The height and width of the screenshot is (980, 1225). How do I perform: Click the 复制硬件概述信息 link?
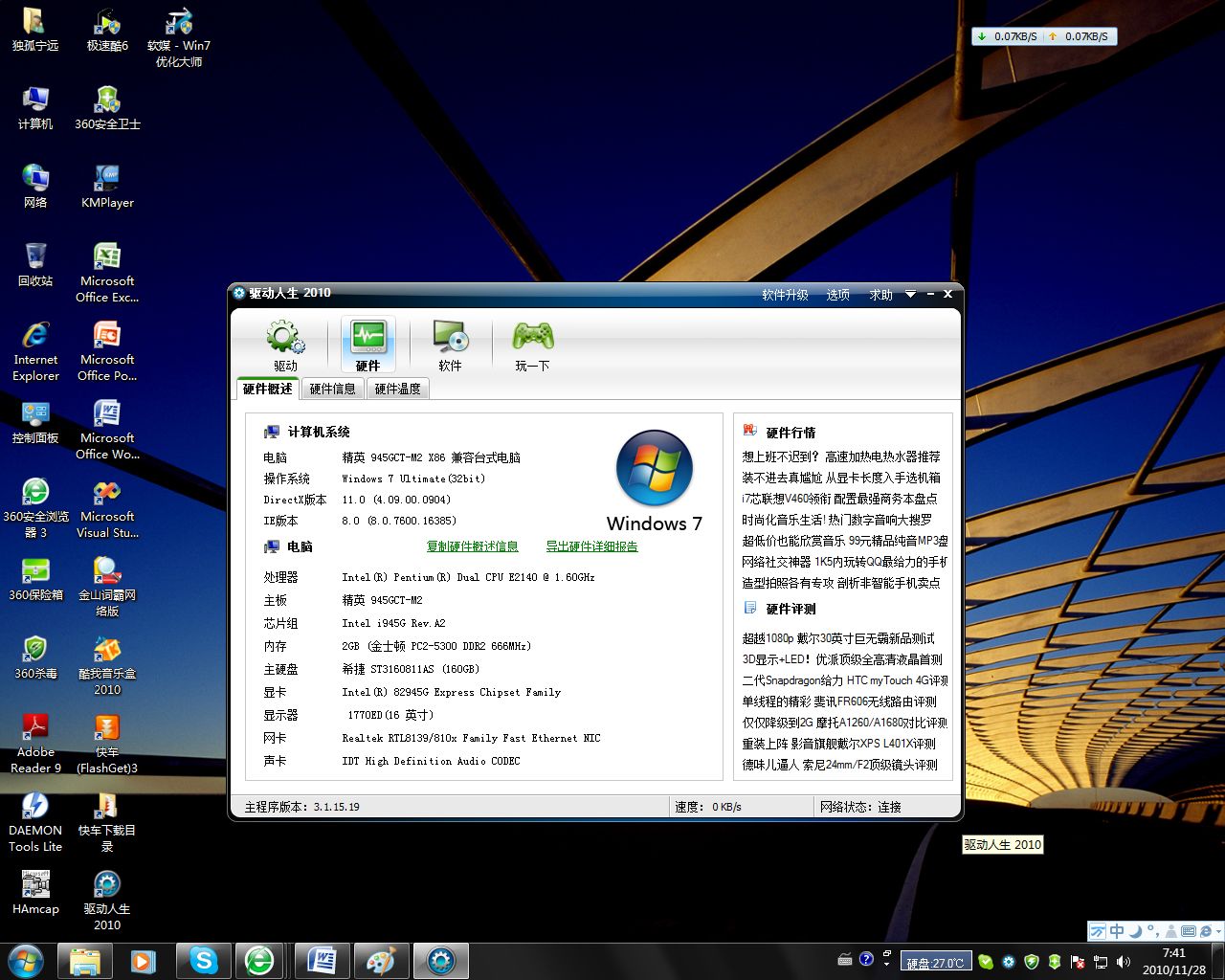tap(473, 546)
